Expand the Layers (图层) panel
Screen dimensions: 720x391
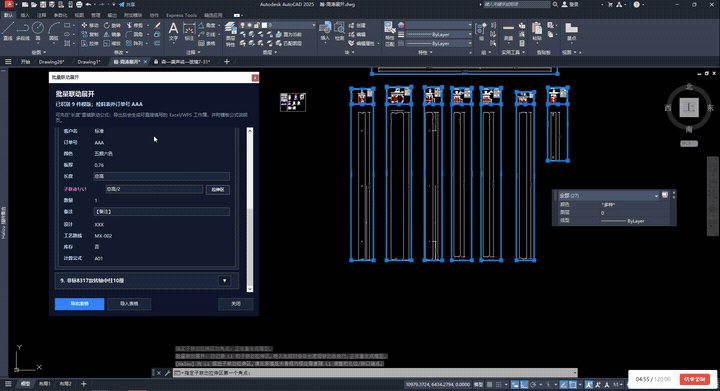pyautogui.click(x=270, y=52)
